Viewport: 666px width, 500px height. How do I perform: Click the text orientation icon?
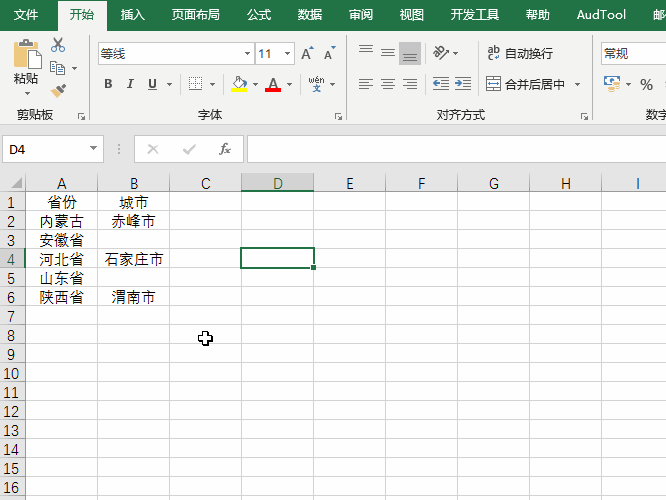(x=441, y=53)
